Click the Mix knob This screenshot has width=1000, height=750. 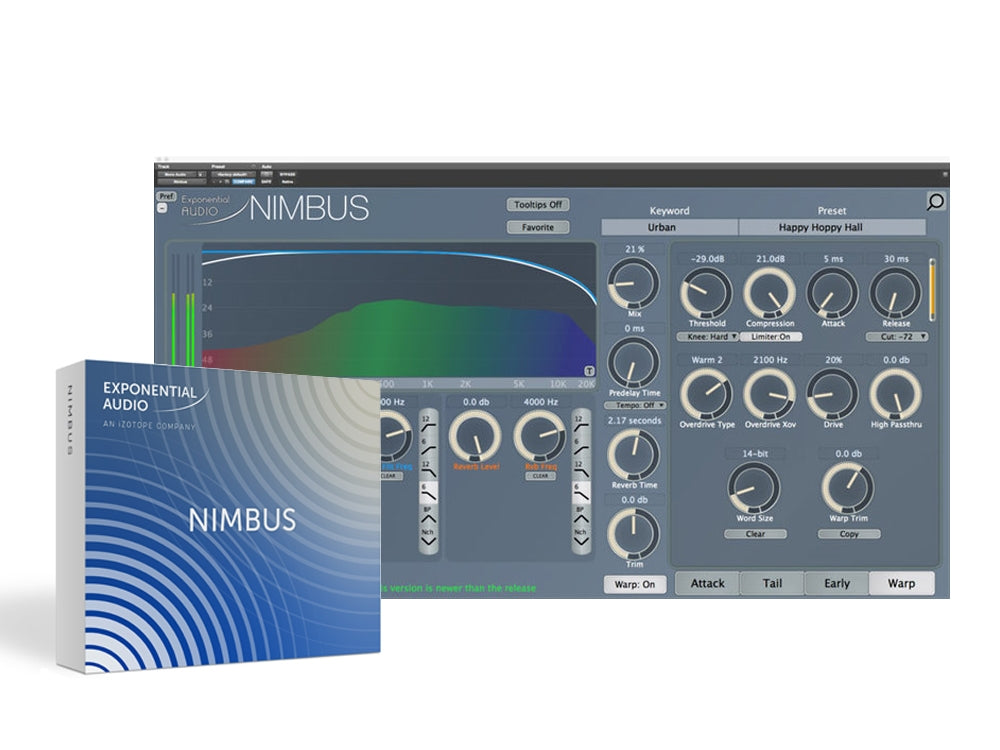[x=634, y=285]
